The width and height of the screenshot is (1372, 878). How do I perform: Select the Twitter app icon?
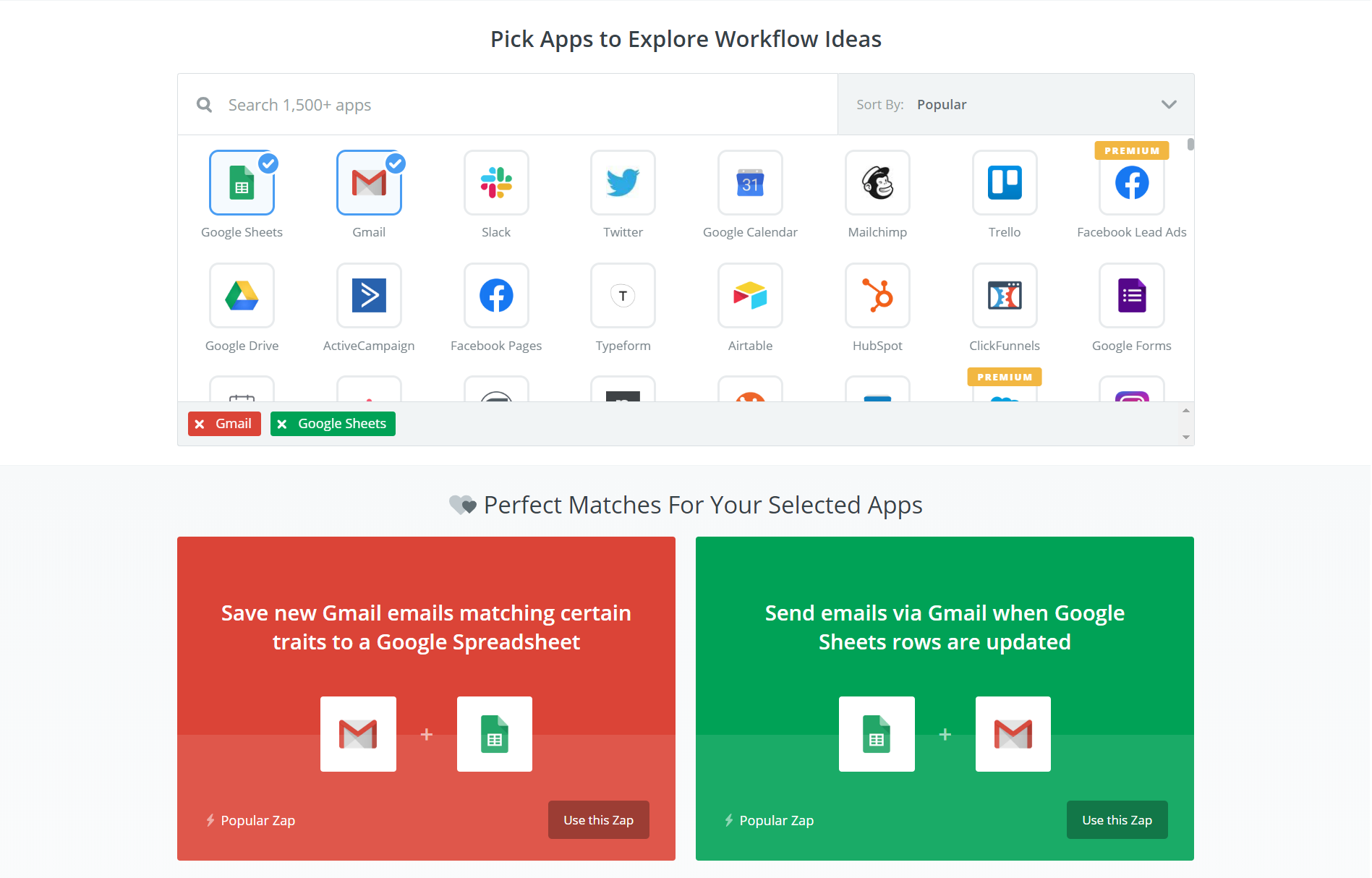(623, 182)
